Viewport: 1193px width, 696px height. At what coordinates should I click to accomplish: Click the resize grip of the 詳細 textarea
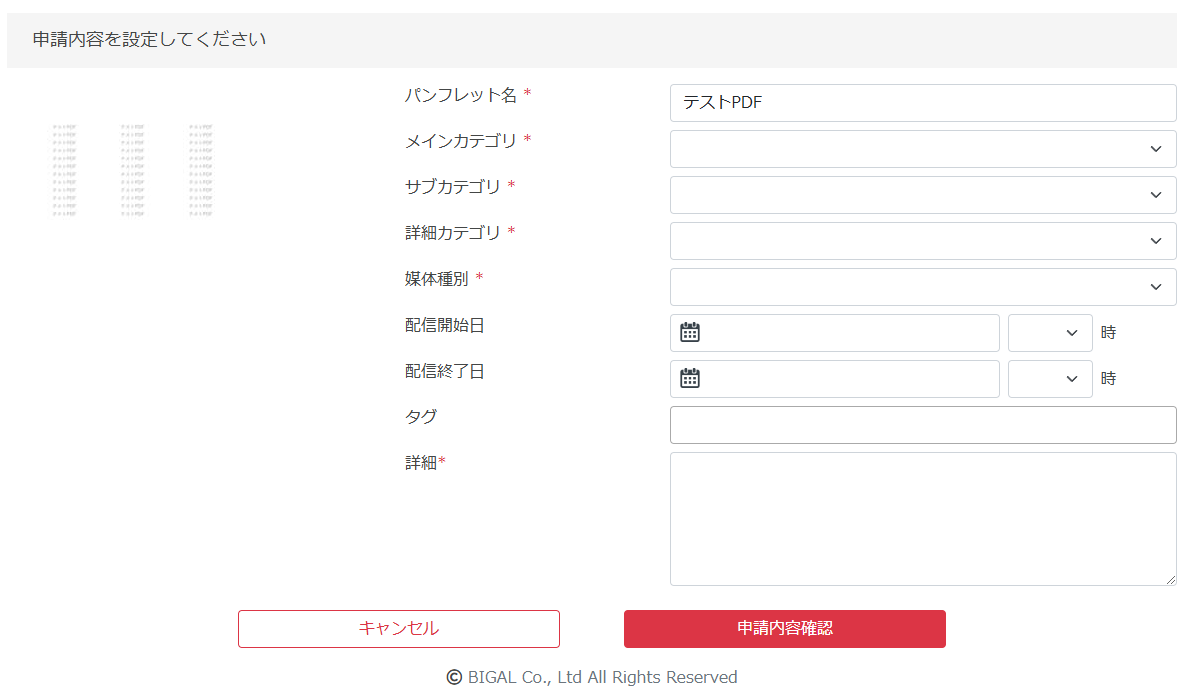pos(1170,578)
